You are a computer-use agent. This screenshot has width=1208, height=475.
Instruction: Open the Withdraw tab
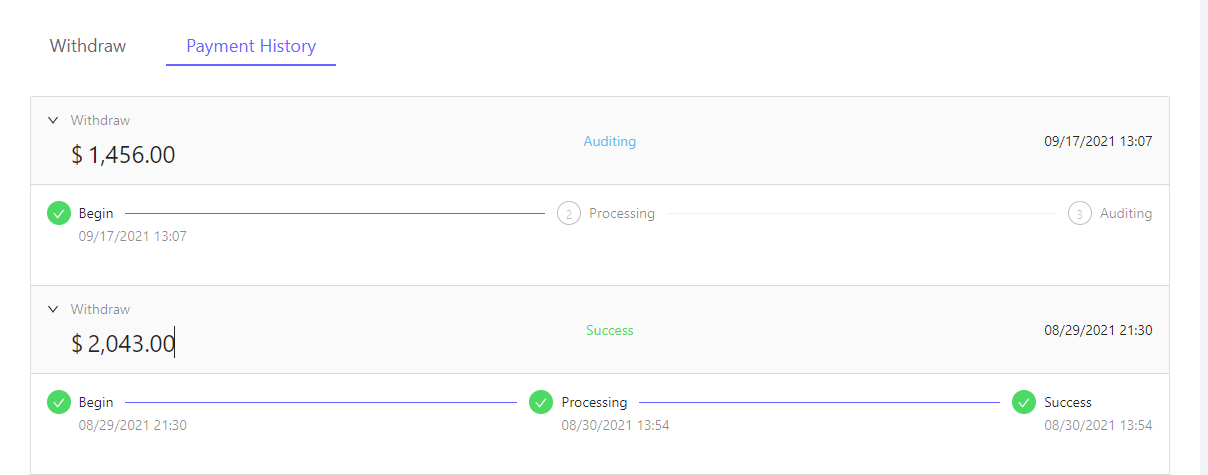[88, 46]
